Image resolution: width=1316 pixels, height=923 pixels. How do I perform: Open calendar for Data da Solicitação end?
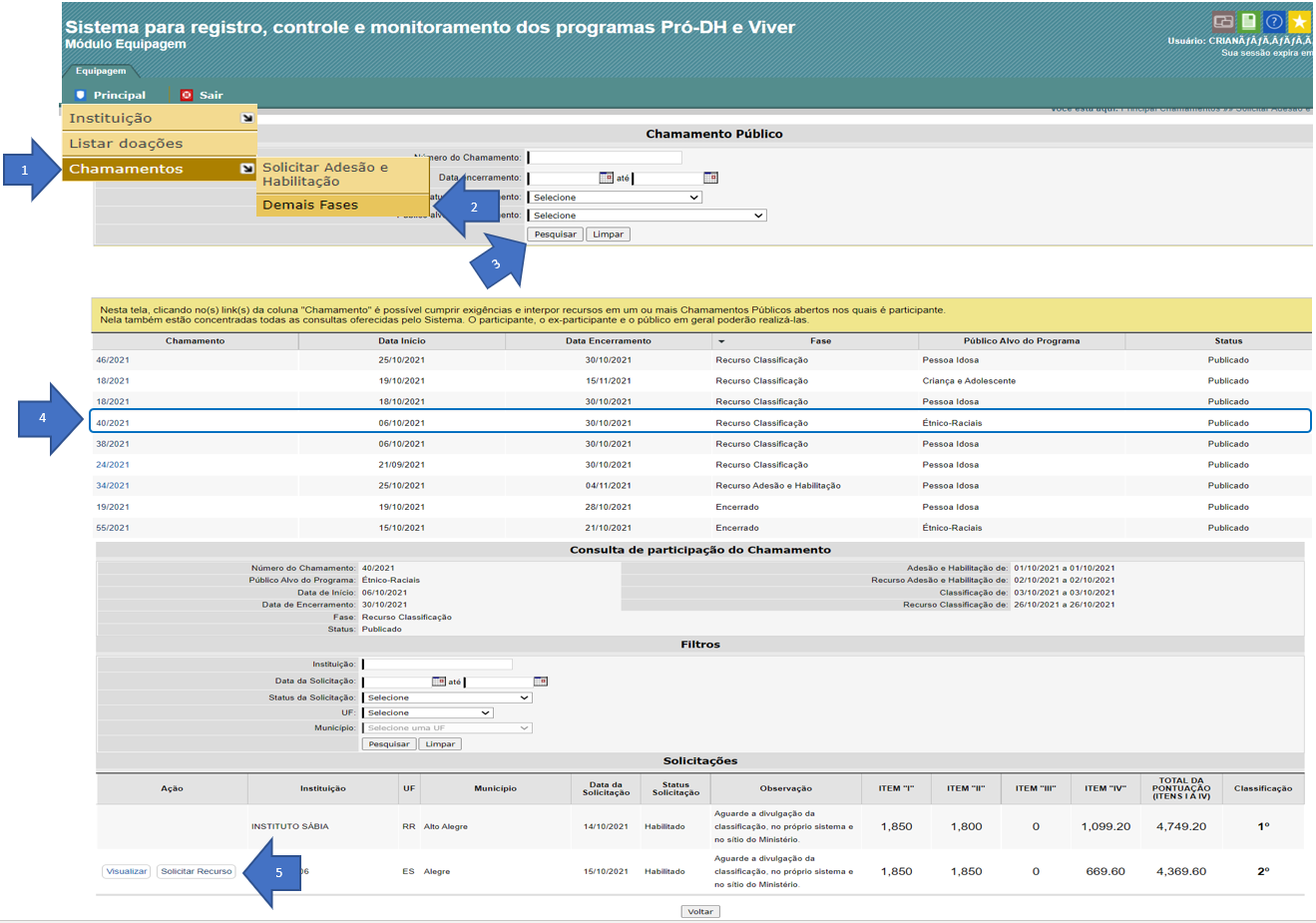point(540,682)
